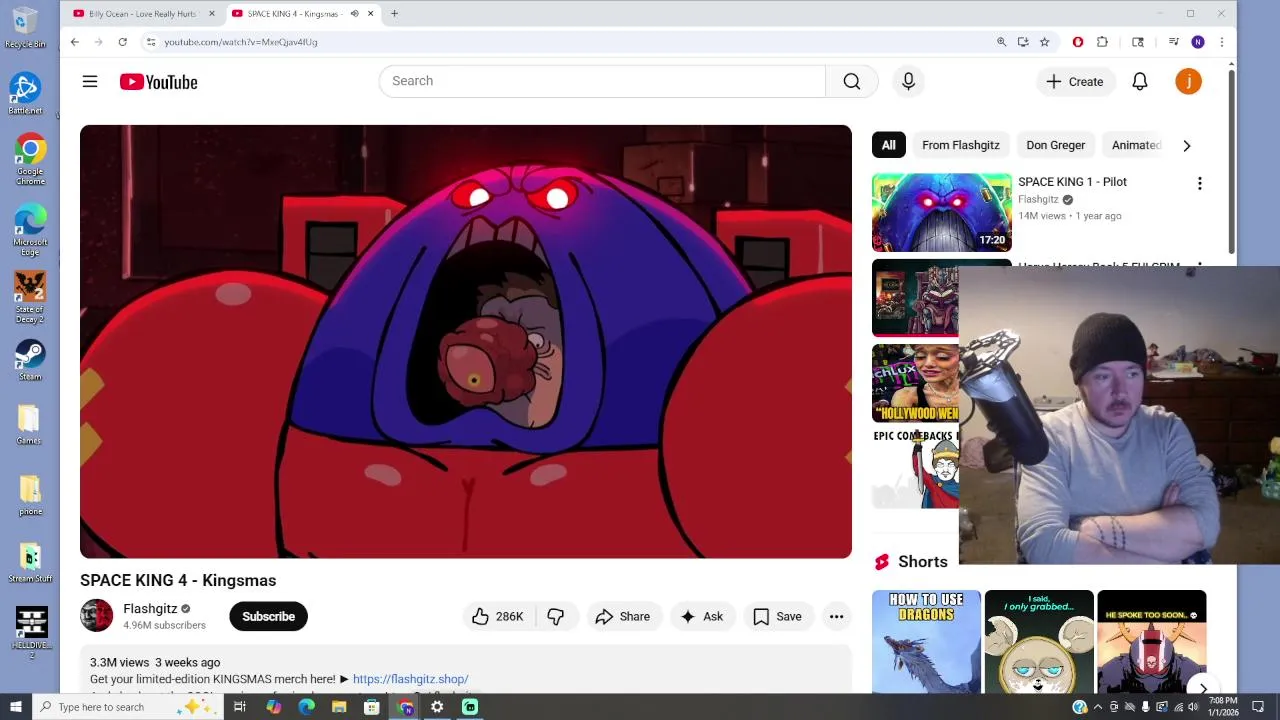Open the red extension icon in the Chrome toolbar
The image size is (1280, 720).
(1078, 42)
